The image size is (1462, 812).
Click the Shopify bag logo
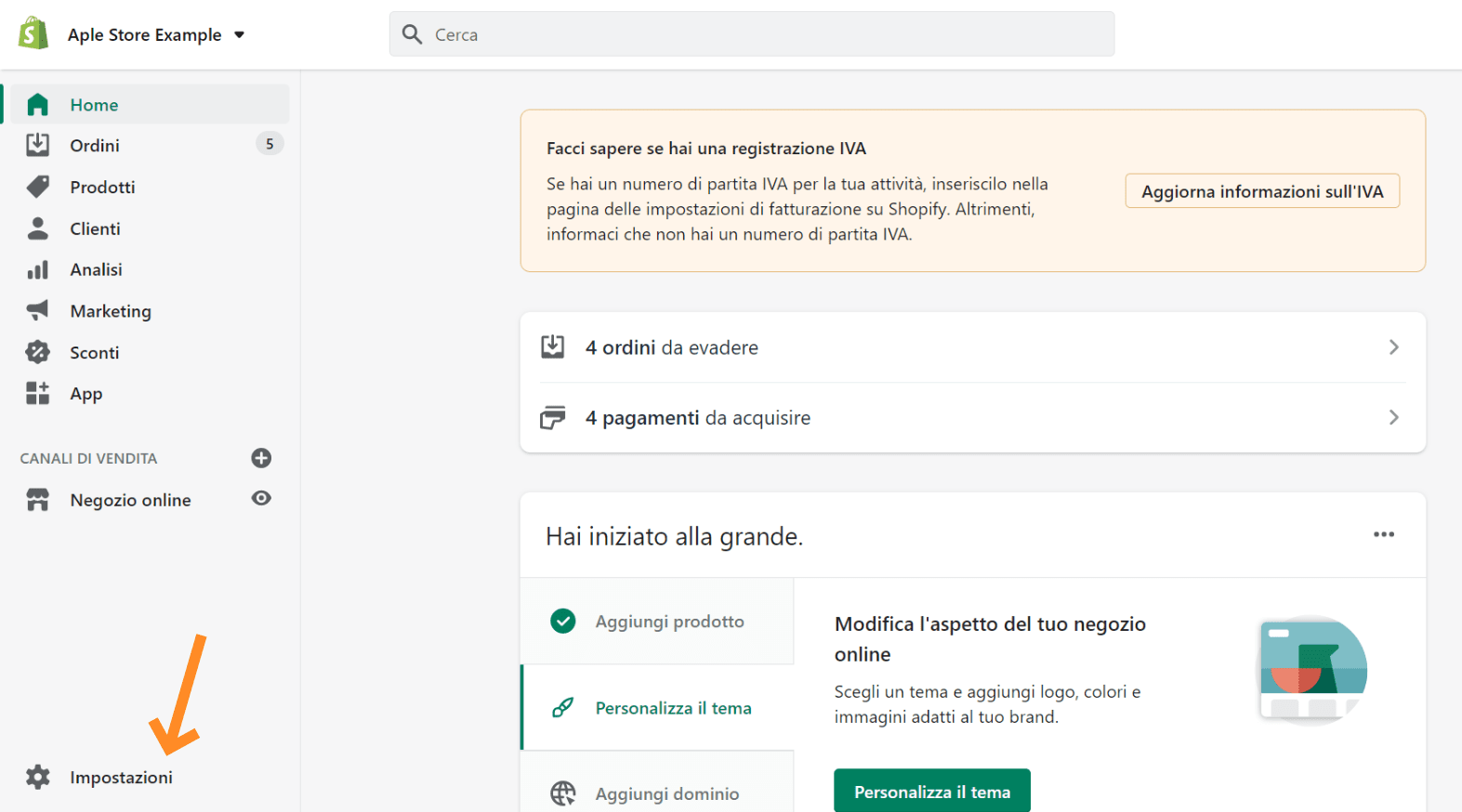tap(33, 33)
